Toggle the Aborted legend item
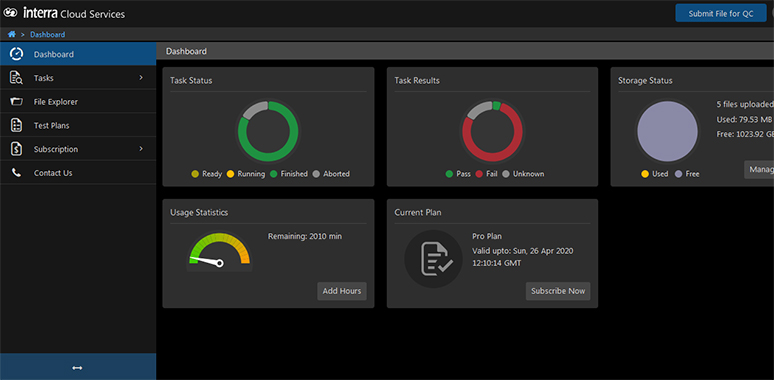Viewport: 774px width, 380px height. 331,174
